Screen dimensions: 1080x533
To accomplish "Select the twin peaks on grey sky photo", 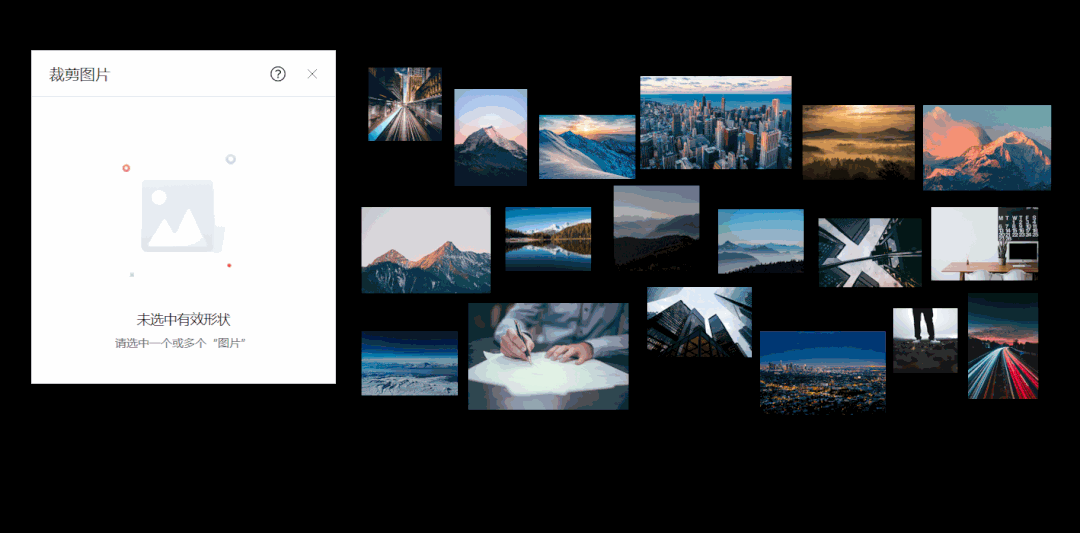I will [x=426, y=250].
